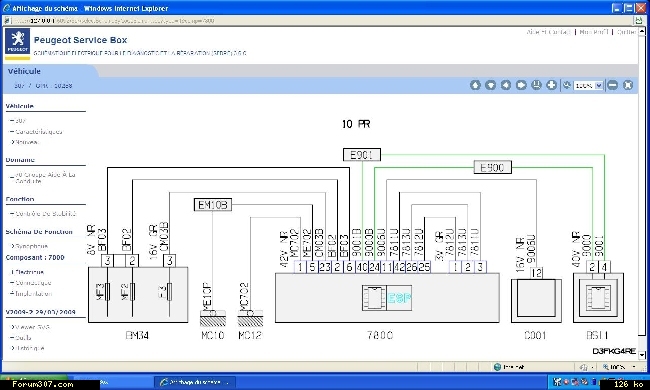
Task: Zoom in using the plus icon
Action: pyautogui.click(x=551, y=85)
